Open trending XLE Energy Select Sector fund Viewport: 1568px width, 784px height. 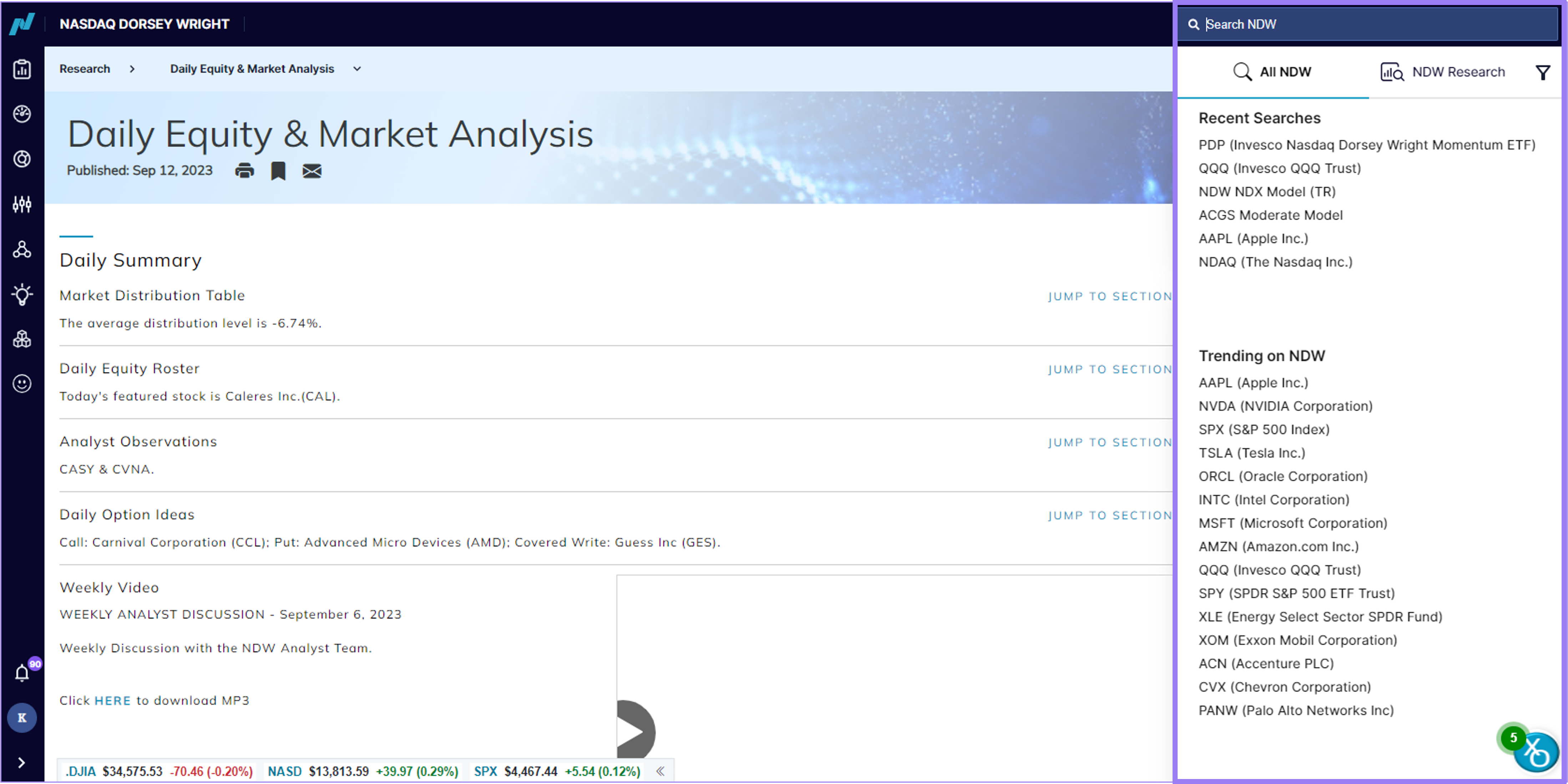coord(1320,617)
